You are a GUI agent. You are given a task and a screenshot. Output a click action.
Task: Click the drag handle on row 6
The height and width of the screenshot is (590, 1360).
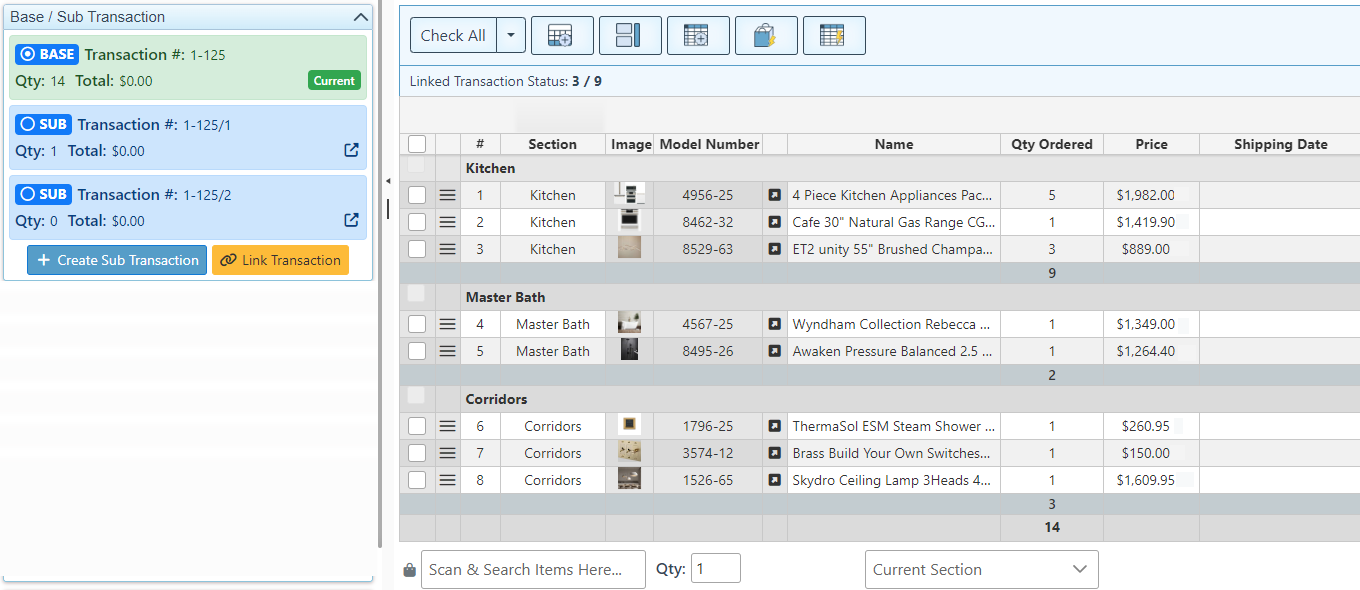tap(447, 426)
